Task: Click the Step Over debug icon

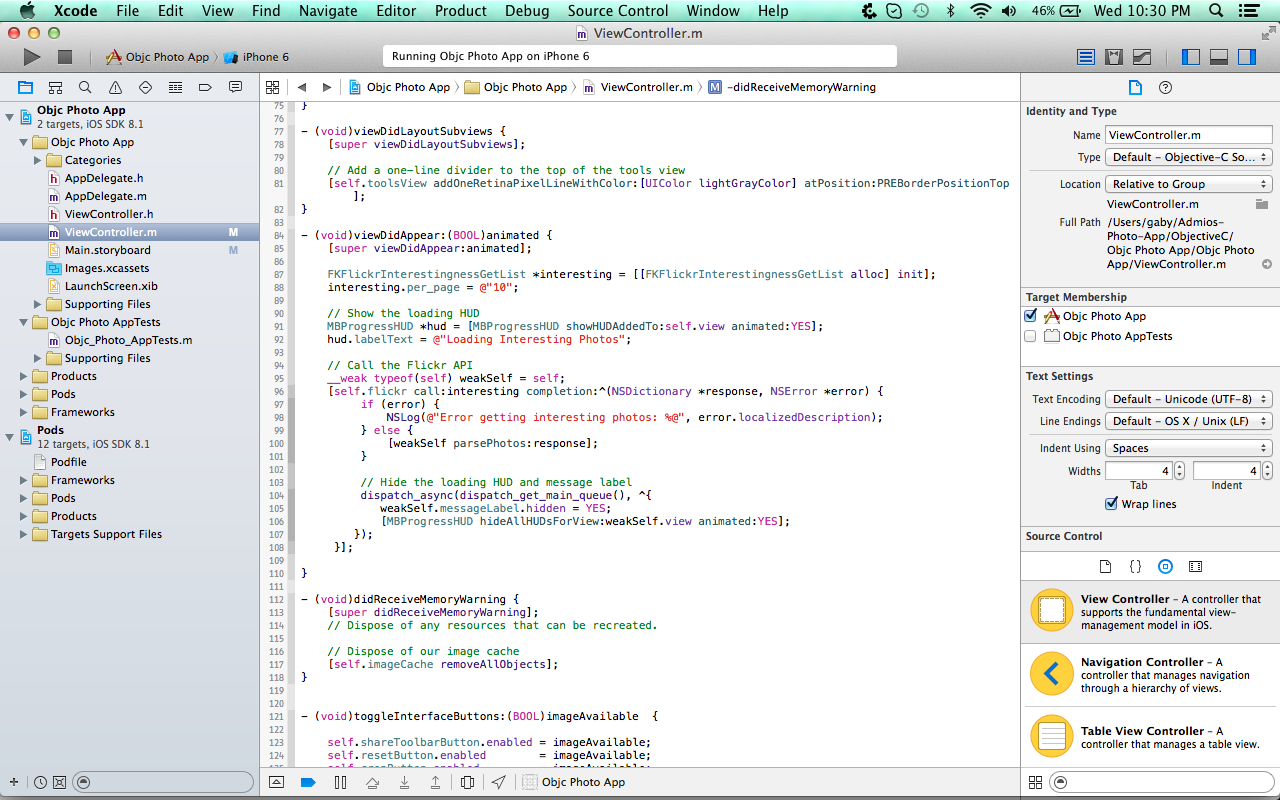Action: click(372, 782)
